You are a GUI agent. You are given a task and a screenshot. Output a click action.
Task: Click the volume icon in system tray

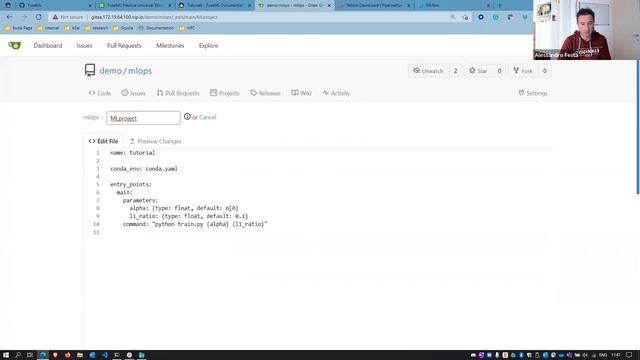click(x=585, y=355)
